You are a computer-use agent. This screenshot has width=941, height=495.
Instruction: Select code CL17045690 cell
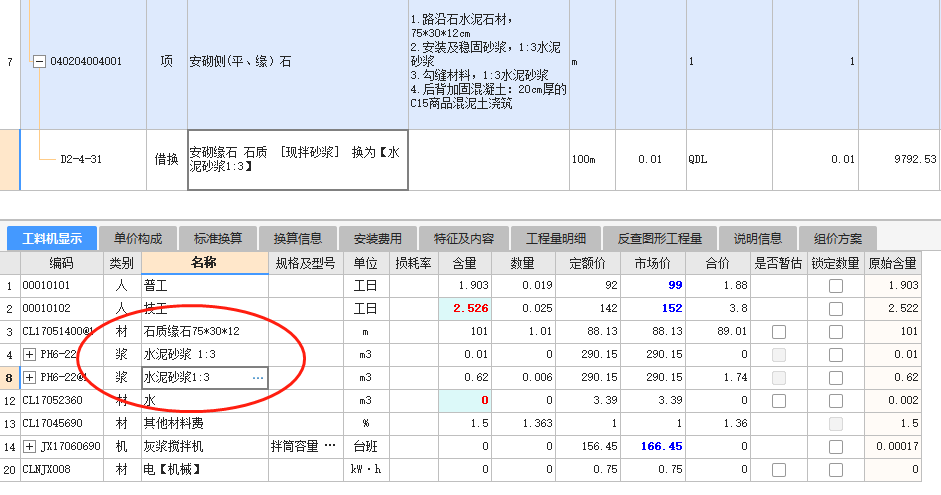[62, 424]
